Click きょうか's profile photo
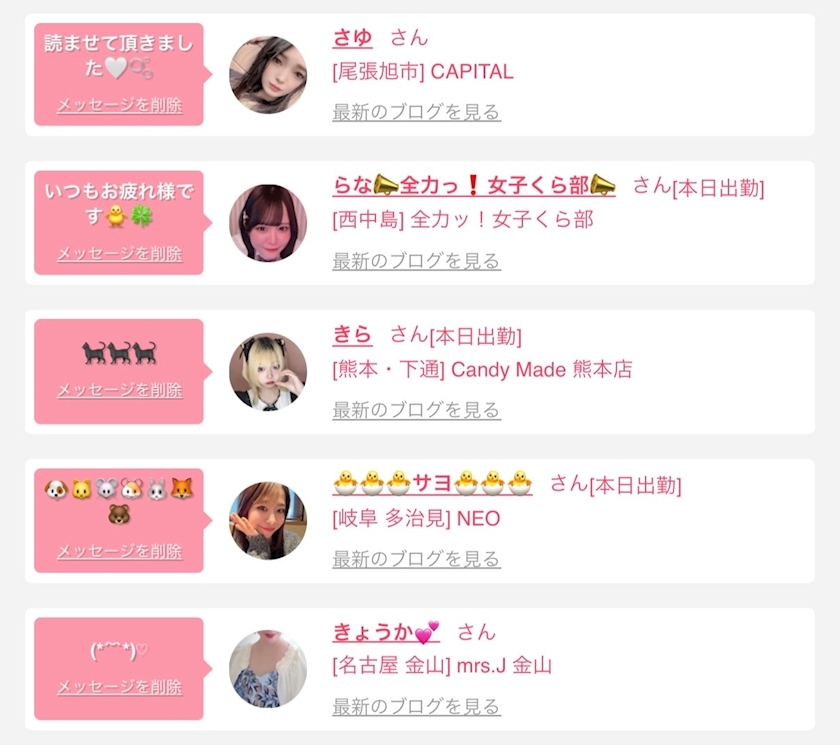Image resolution: width=840 pixels, height=745 pixels. pyautogui.click(x=268, y=669)
